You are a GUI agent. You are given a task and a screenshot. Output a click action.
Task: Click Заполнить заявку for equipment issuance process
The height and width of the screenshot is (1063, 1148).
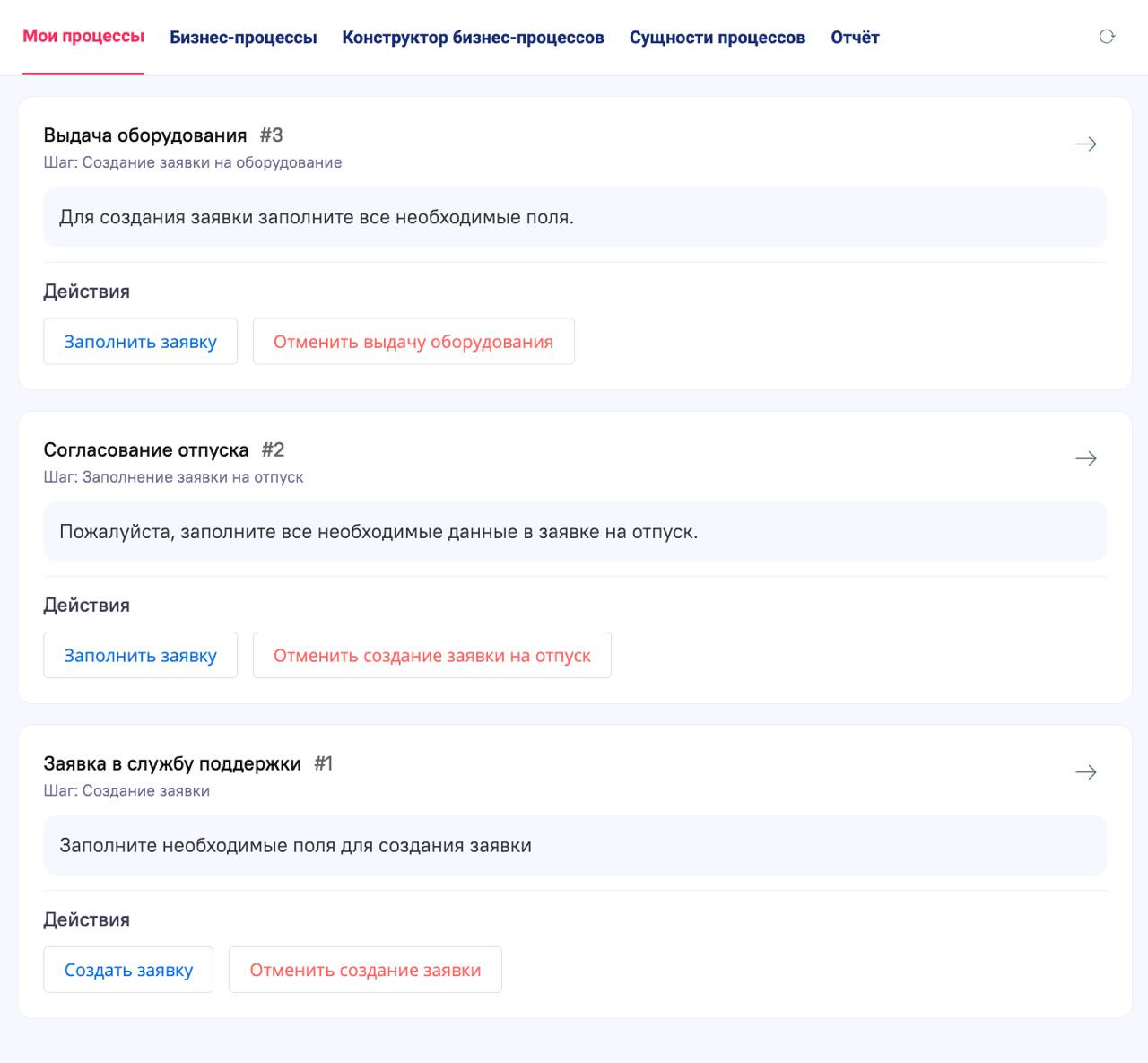point(140,341)
